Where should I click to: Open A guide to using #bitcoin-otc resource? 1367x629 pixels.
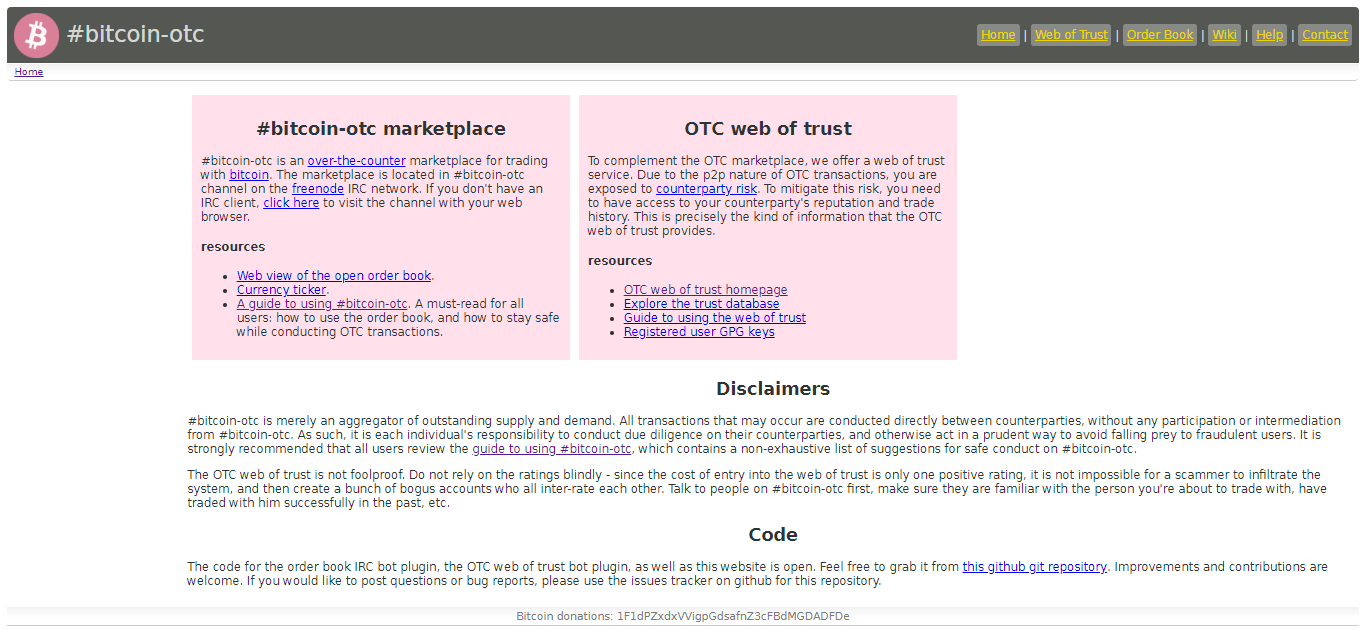[x=322, y=304]
